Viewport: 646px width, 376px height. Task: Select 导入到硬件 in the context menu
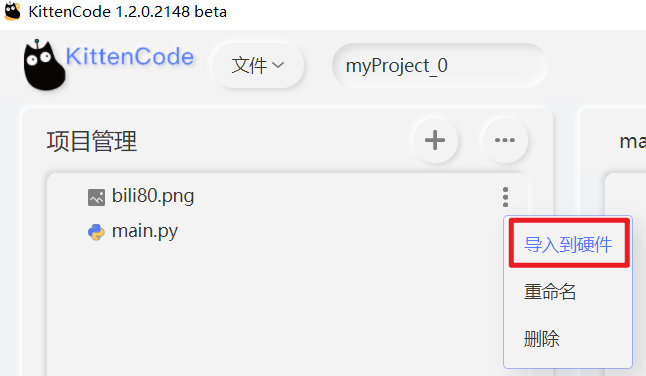click(x=569, y=244)
